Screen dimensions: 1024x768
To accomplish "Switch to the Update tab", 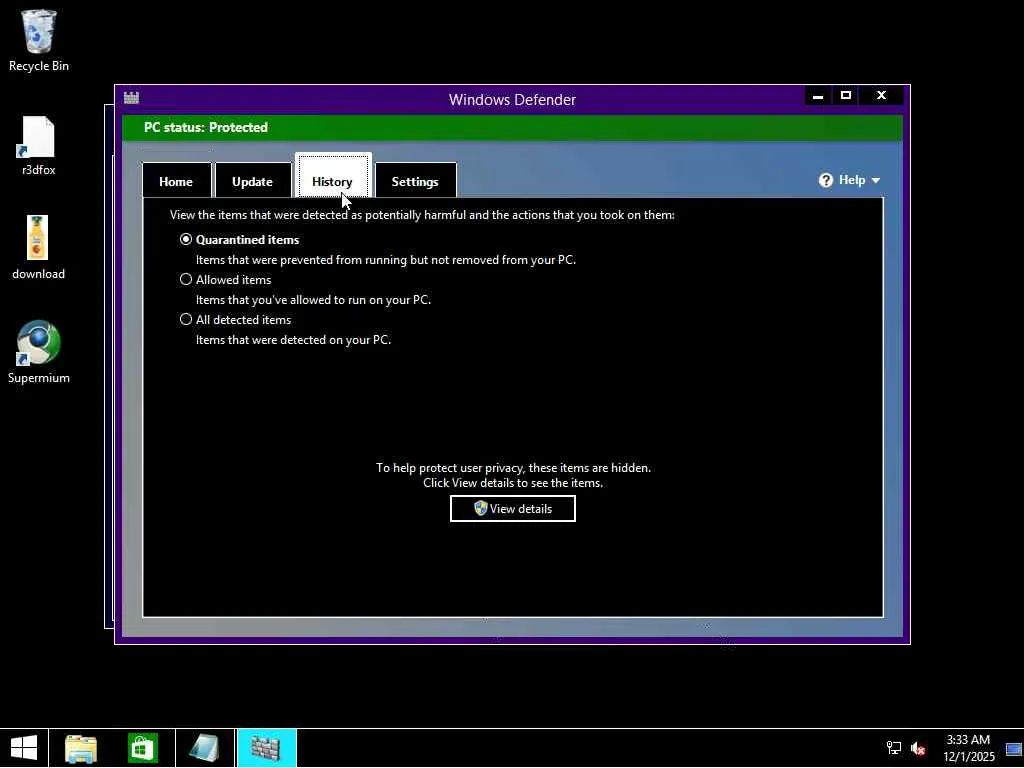I will click(x=253, y=181).
